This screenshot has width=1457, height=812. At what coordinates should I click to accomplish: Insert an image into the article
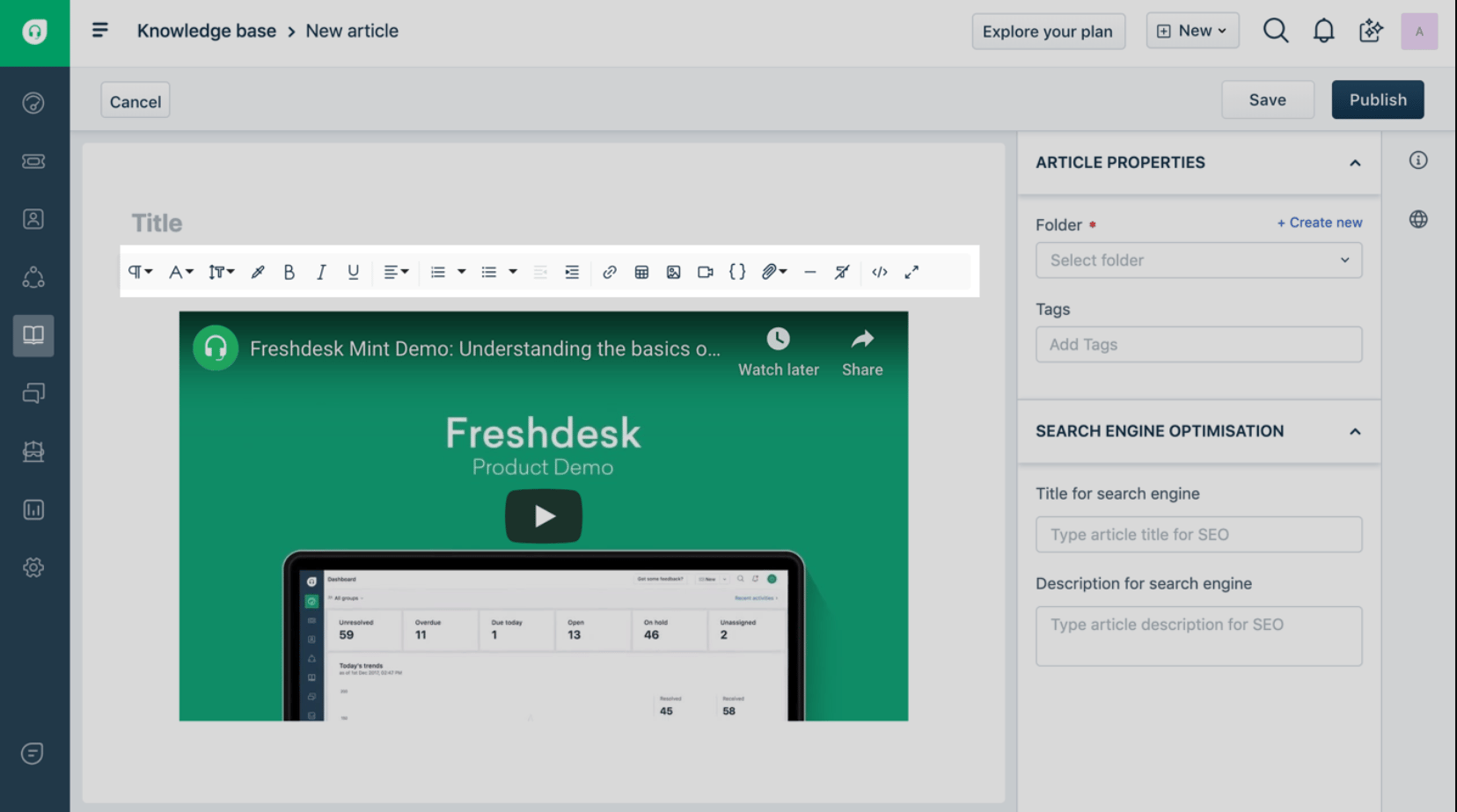pyautogui.click(x=673, y=272)
